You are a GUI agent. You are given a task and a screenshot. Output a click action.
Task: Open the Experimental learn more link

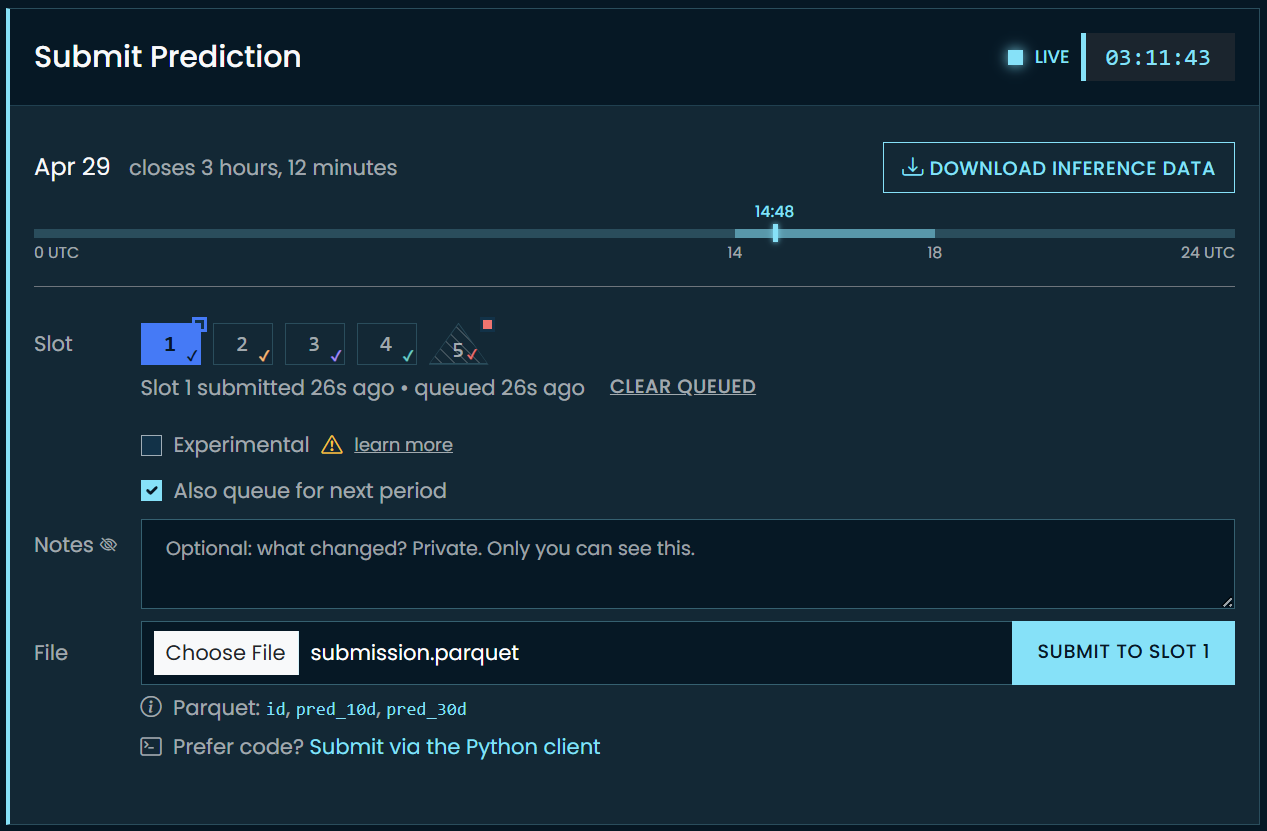[x=403, y=445]
